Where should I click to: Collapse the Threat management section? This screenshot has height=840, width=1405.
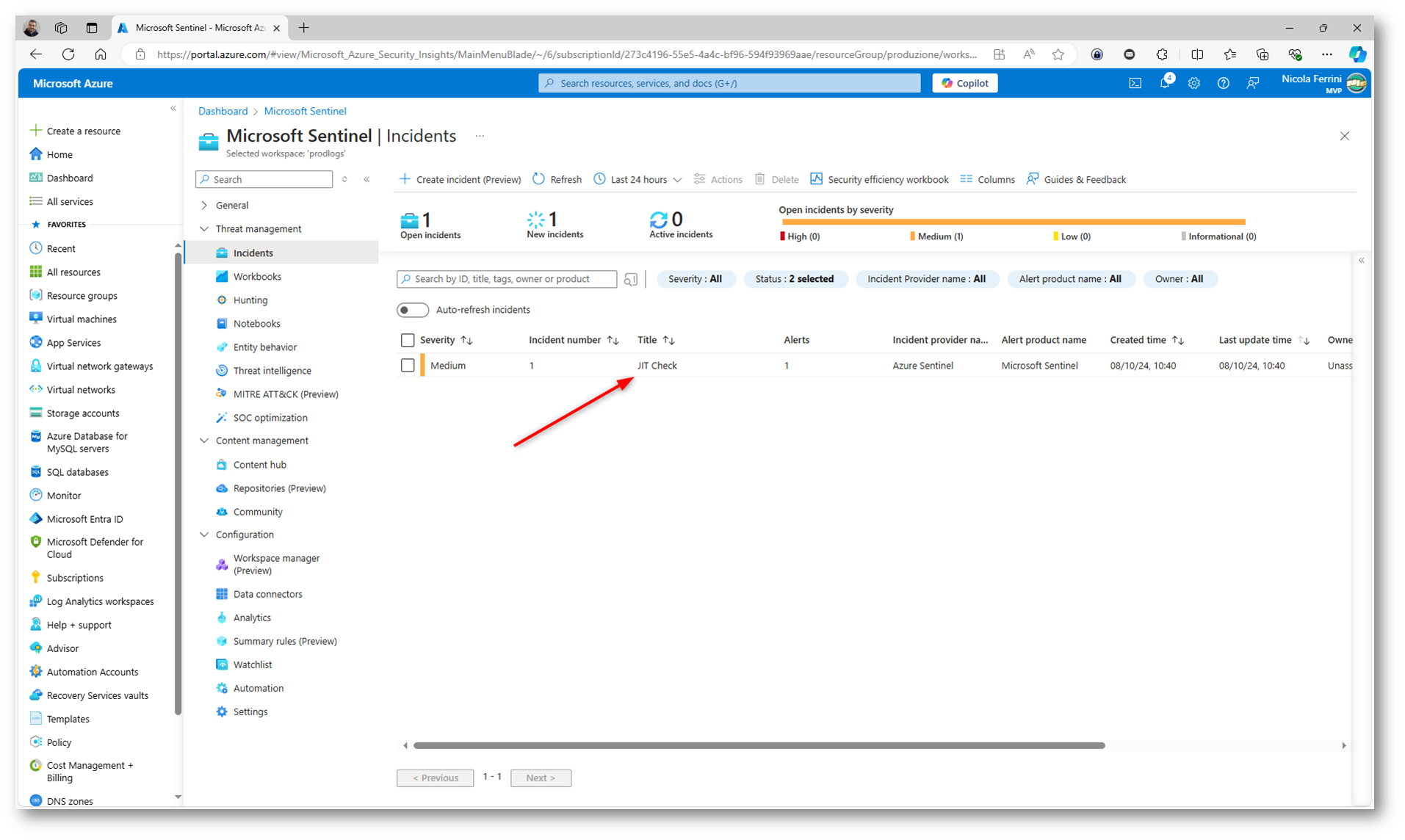(x=204, y=229)
